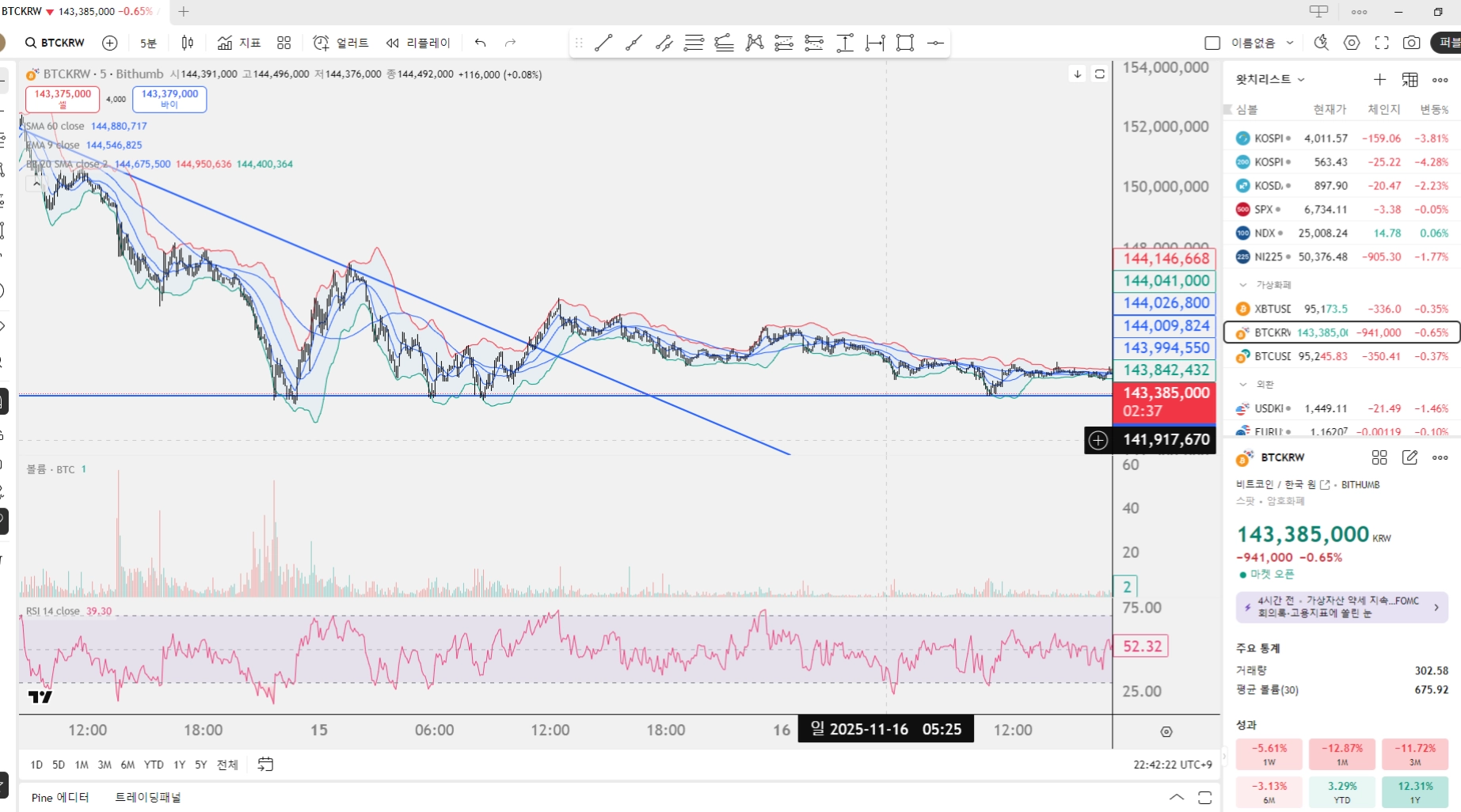This screenshot has height=812, width=1461.
Task: Open quick search lightning magnifier
Action: [x=1322, y=43]
